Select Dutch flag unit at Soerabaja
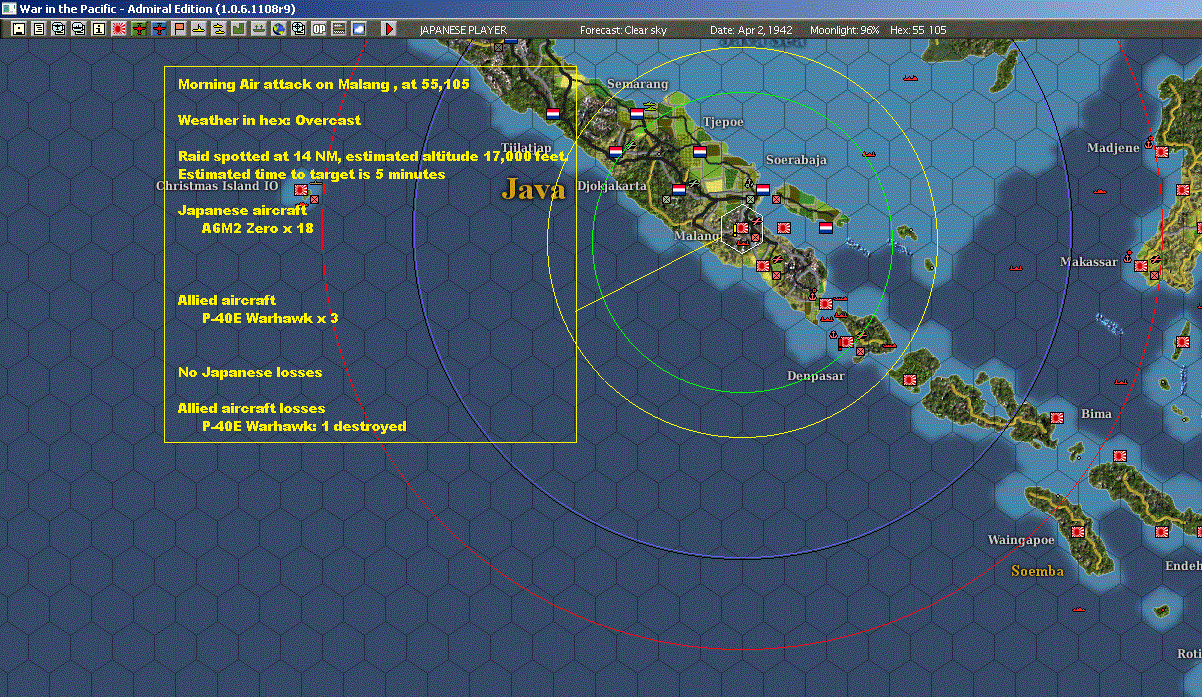 point(763,188)
